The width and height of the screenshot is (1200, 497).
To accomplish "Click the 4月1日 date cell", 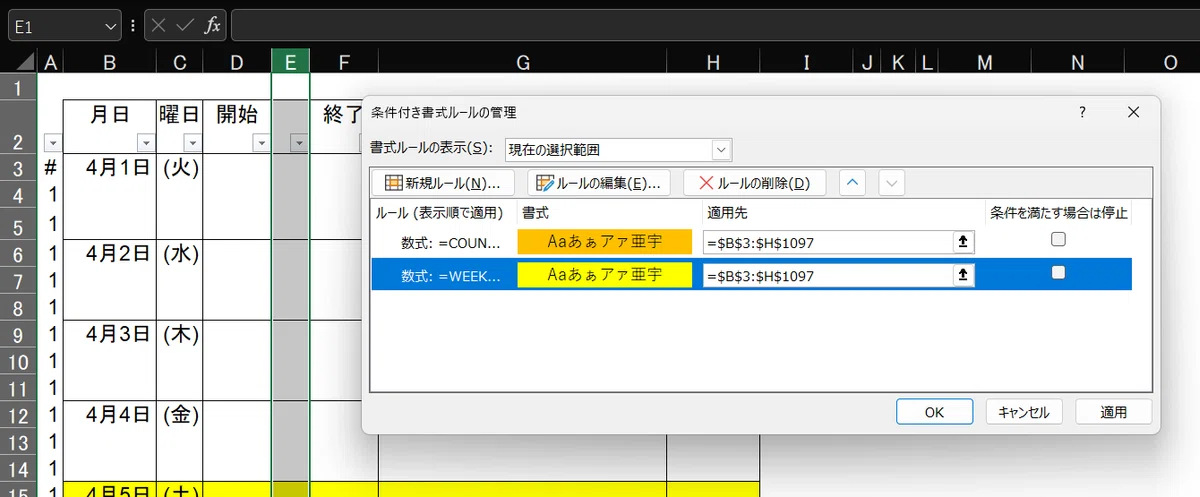I will click(109, 167).
